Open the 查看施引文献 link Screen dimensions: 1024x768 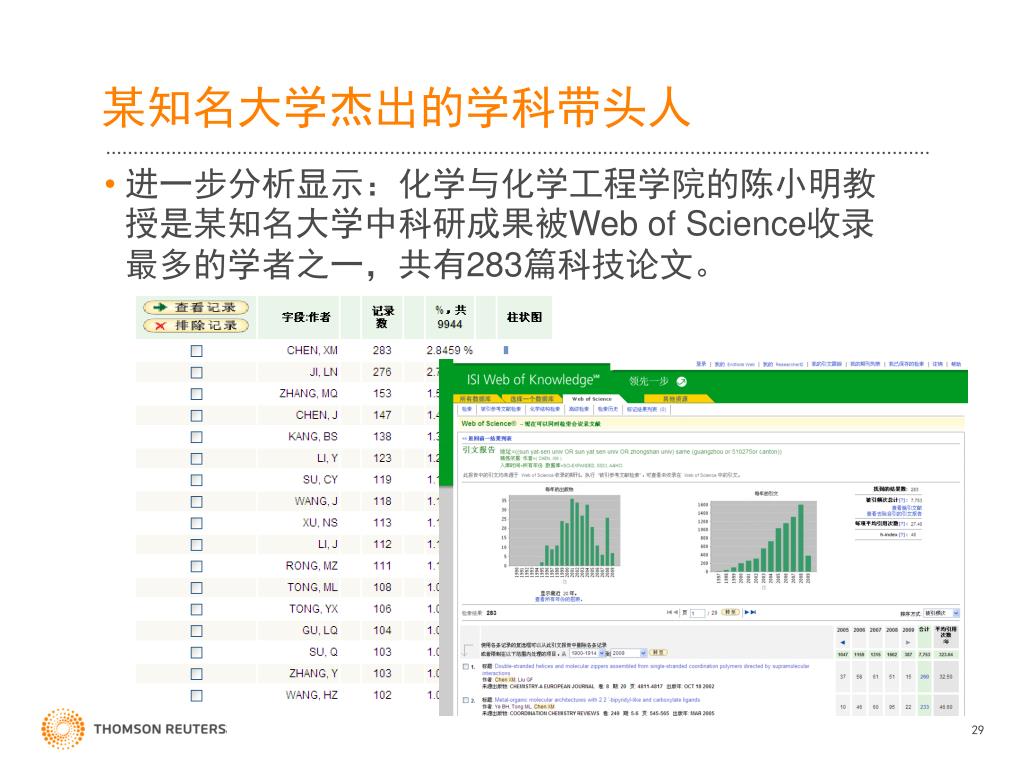[x=906, y=507]
